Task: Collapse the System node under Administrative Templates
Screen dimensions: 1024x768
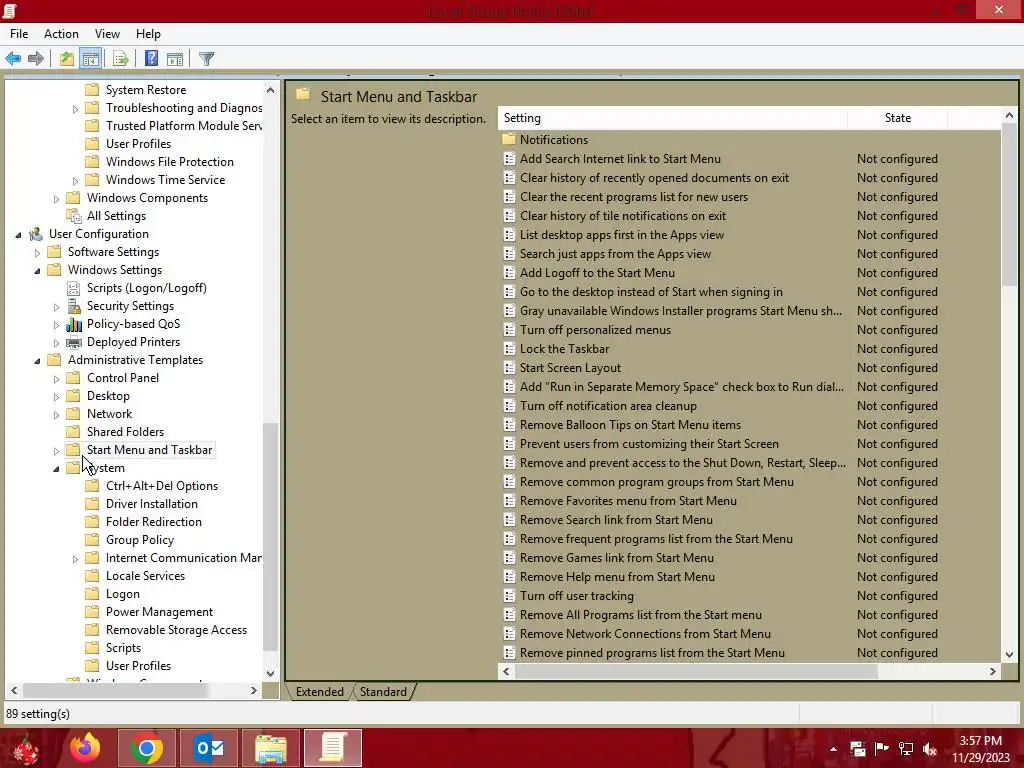Action: point(56,469)
